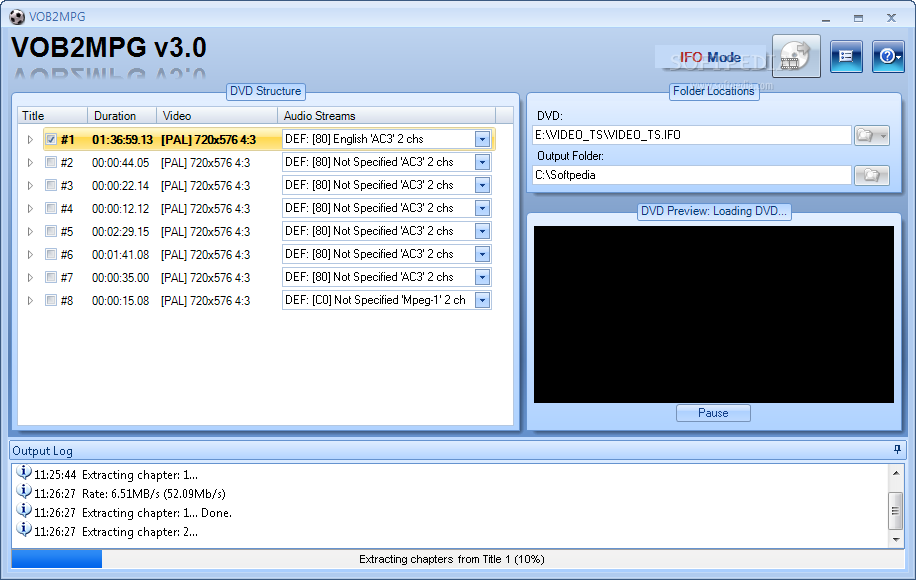
Task: Open audio stream dropdown for title #7
Action: [x=482, y=277]
